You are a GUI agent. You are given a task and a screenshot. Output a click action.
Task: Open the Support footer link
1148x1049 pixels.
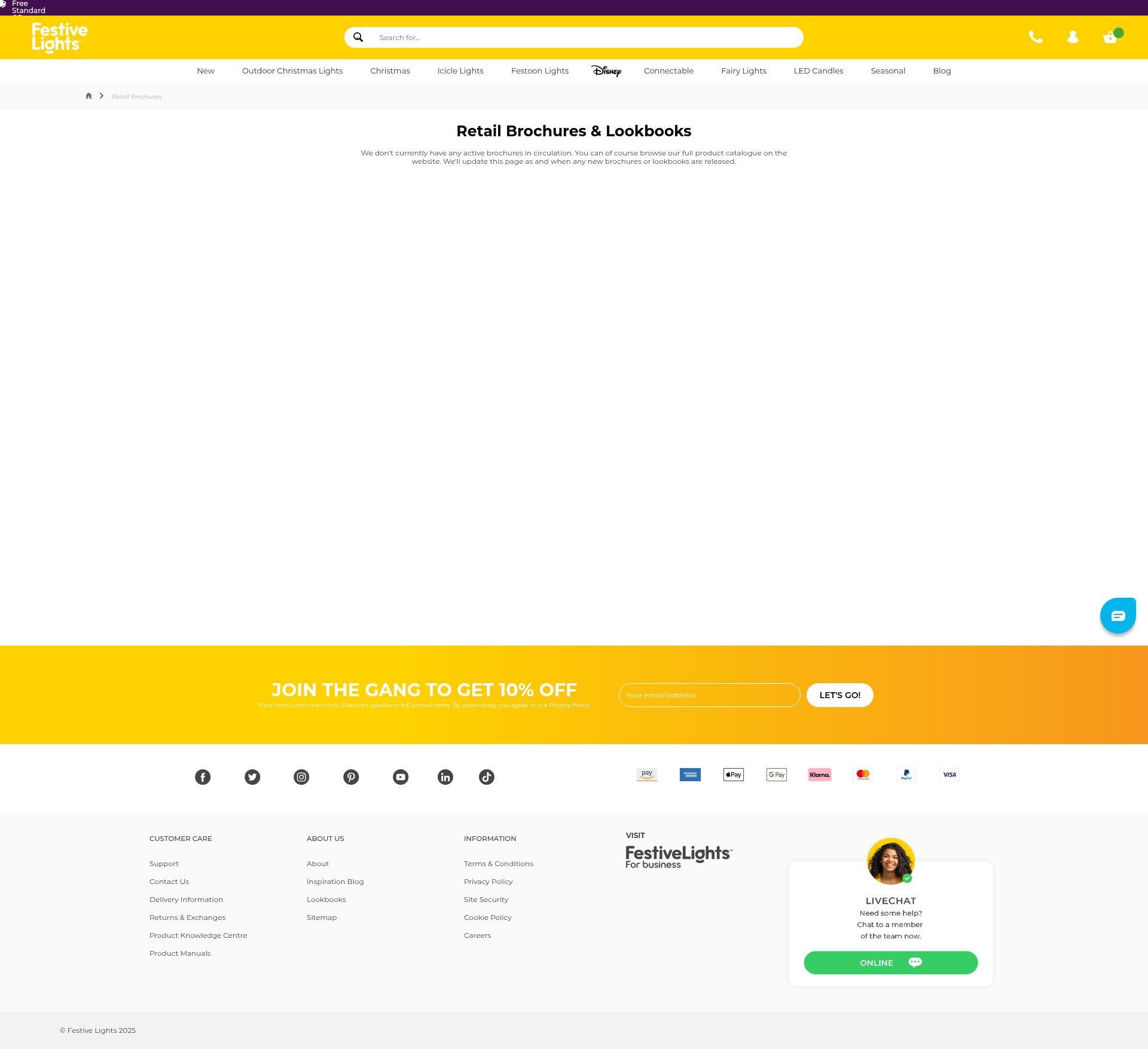(164, 864)
